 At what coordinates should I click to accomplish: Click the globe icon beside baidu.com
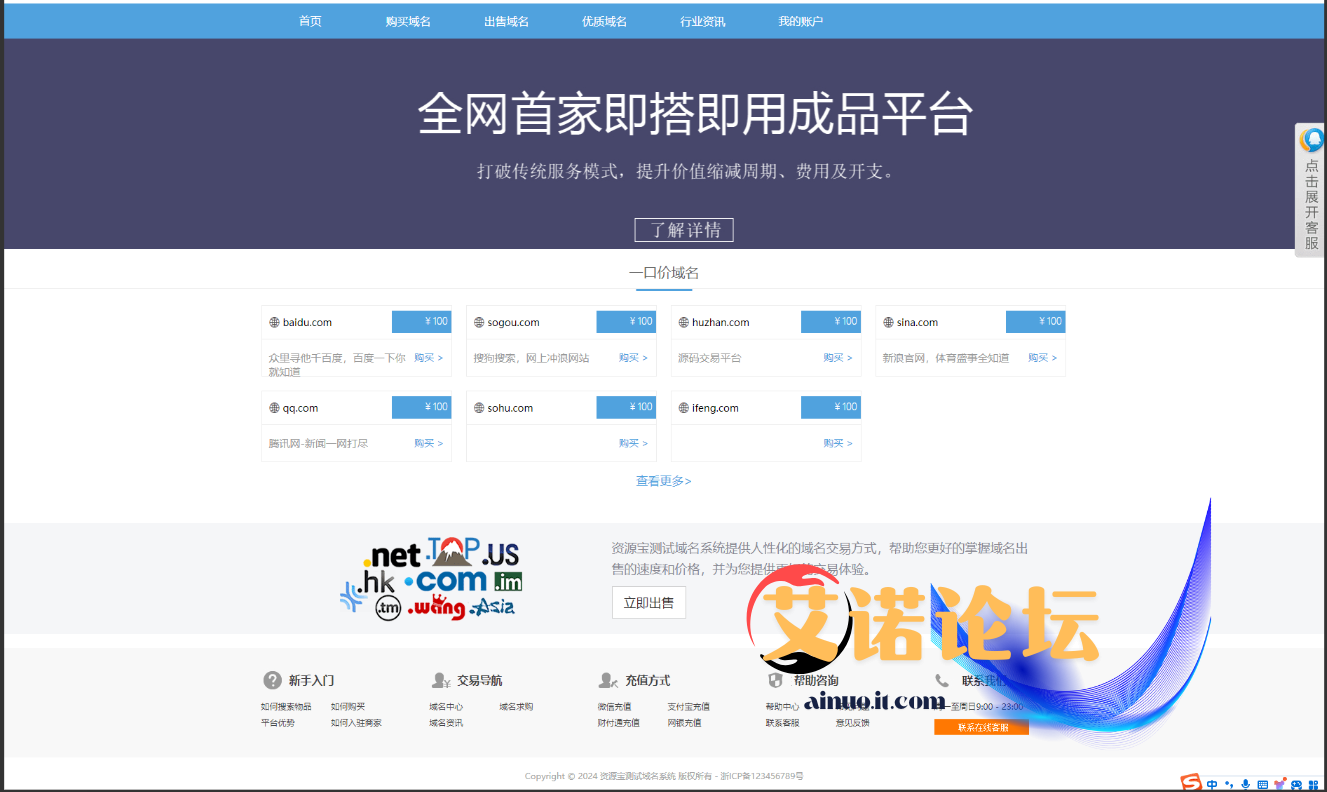click(x=274, y=323)
